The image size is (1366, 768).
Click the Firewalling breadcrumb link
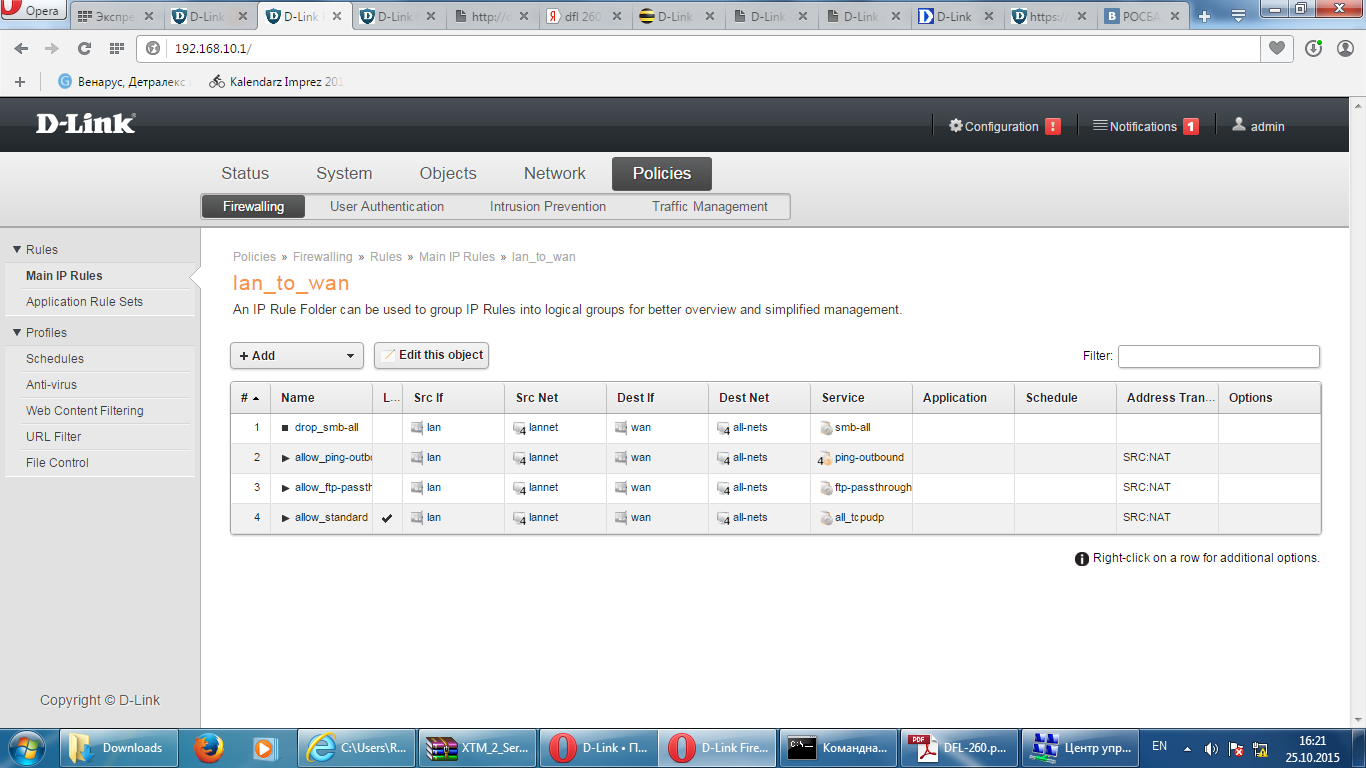tap(323, 257)
